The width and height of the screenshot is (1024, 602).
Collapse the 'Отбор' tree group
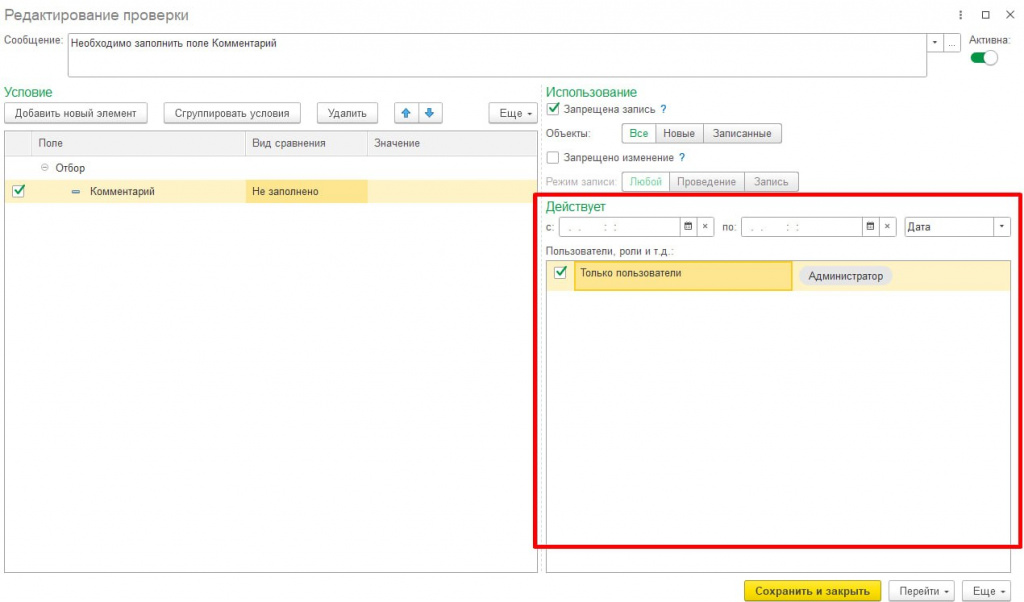pos(44,168)
